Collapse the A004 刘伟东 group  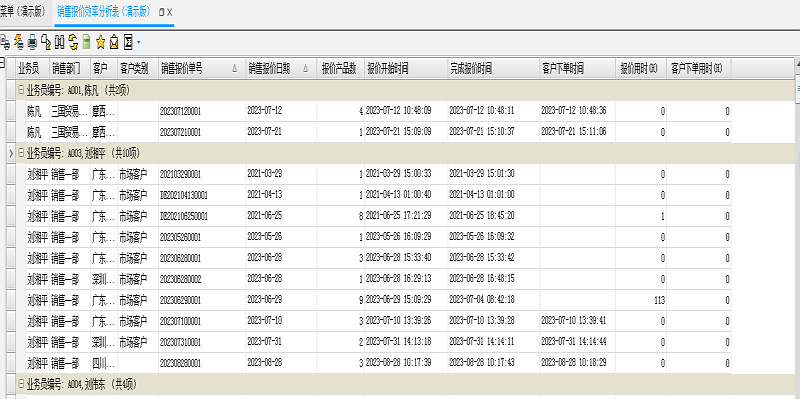21,384
